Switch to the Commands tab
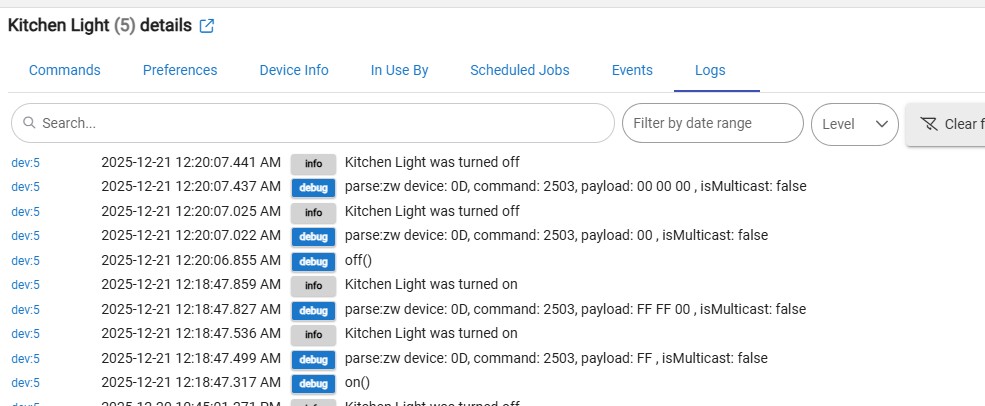The height and width of the screenshot is (406, 985). (64, 70)
